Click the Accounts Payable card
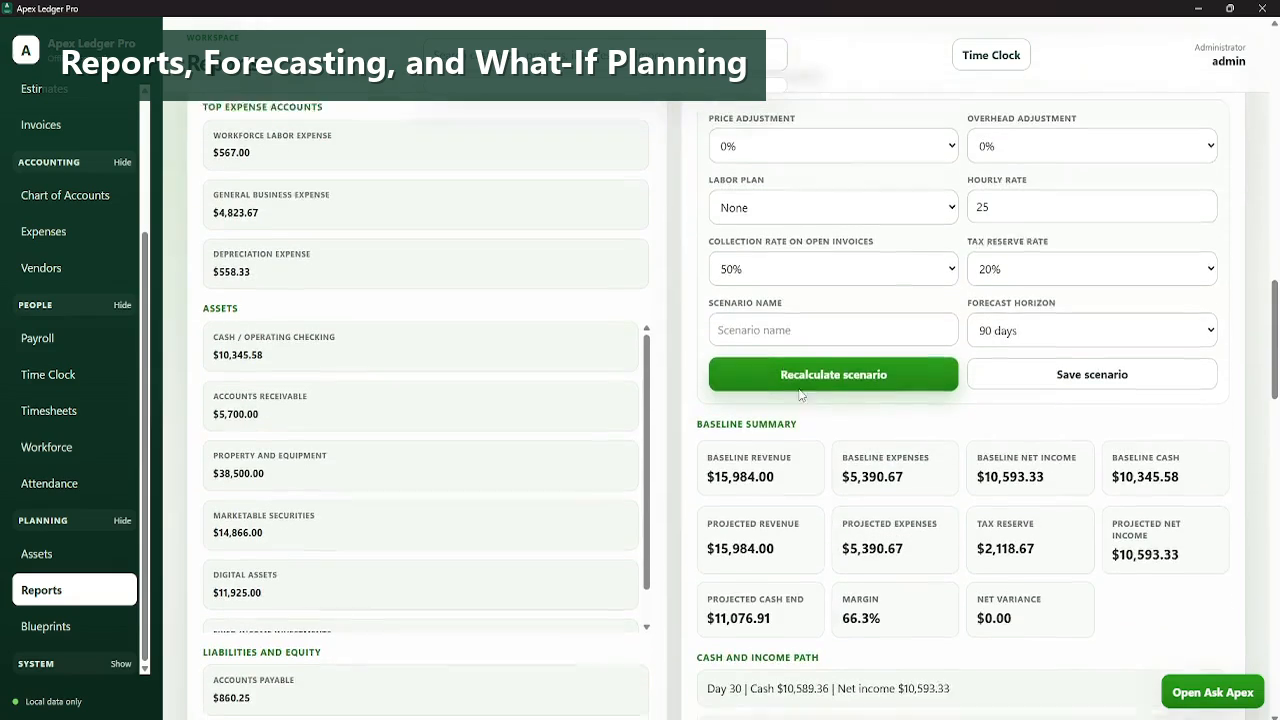This screenshot has width=1280, height=720. [x=425, y=689]
